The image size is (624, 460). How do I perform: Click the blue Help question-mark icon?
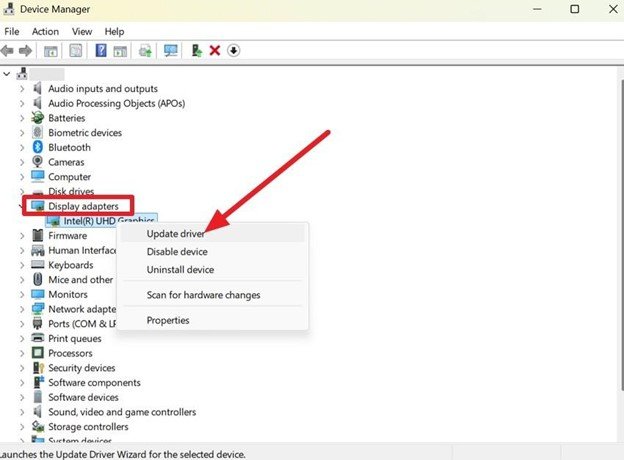point(101,51)
